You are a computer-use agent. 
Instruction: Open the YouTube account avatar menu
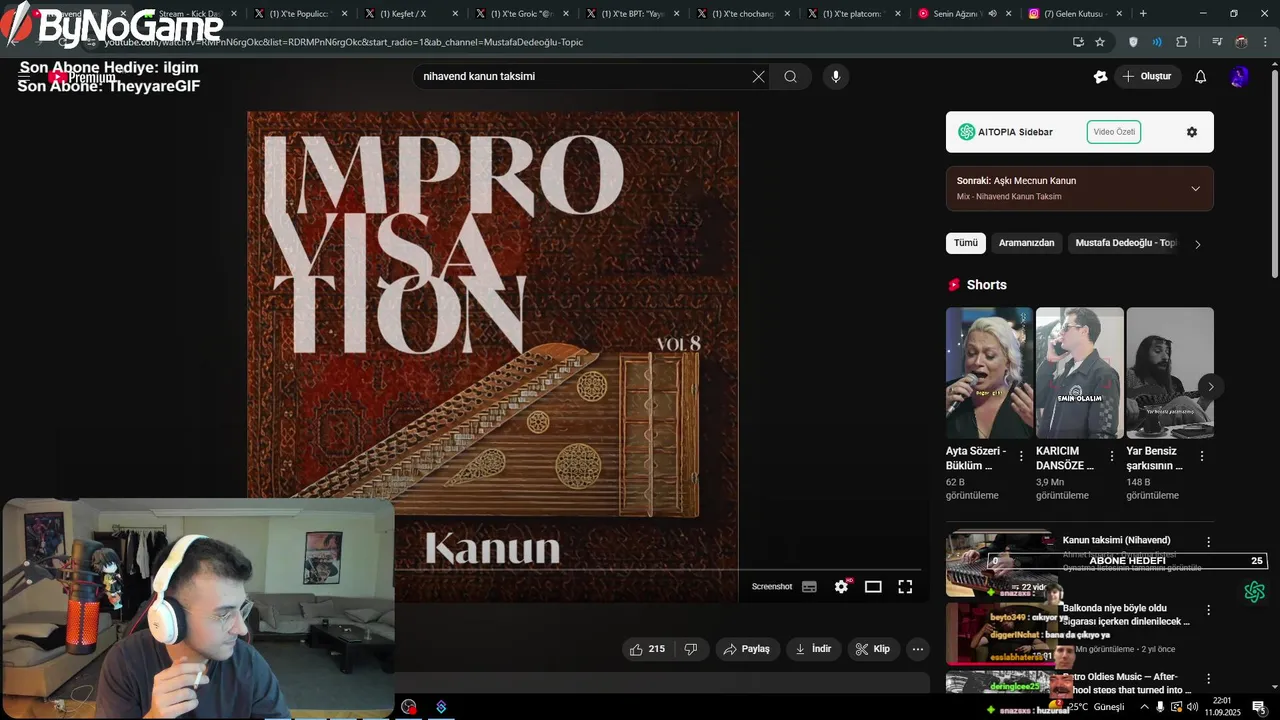pyautogui.click(x=1240, y=77)
